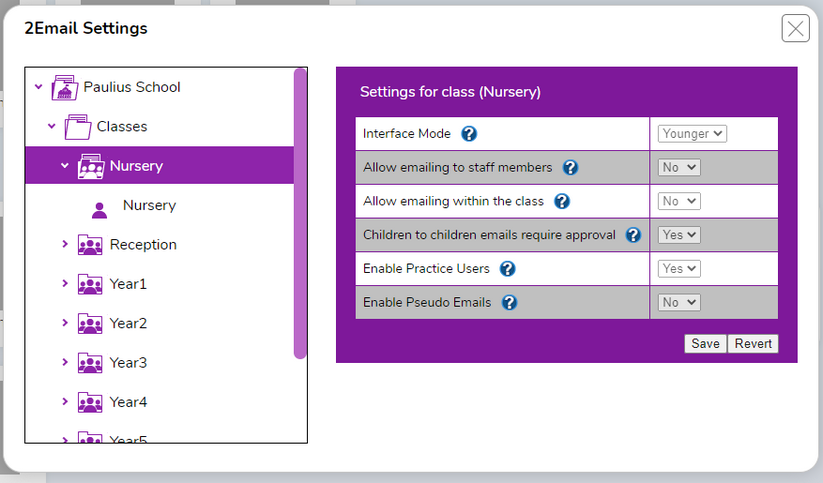Select Year3 in the class tree
This screenshot has height=483, width=823.
[x=128, y=363]
